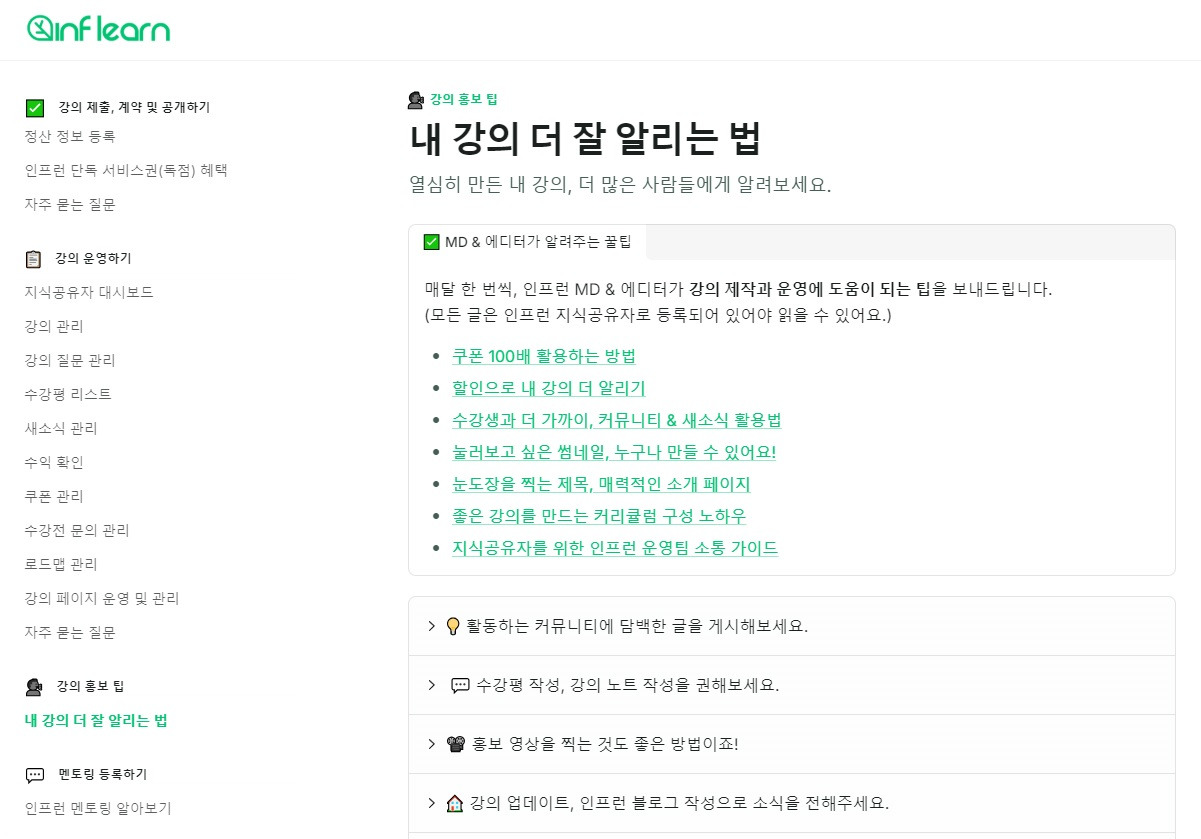Screen dimensions: 1201x839
Task: Open 지식공유자 대시보드 in sidebar
Action: tap(89, 292)
